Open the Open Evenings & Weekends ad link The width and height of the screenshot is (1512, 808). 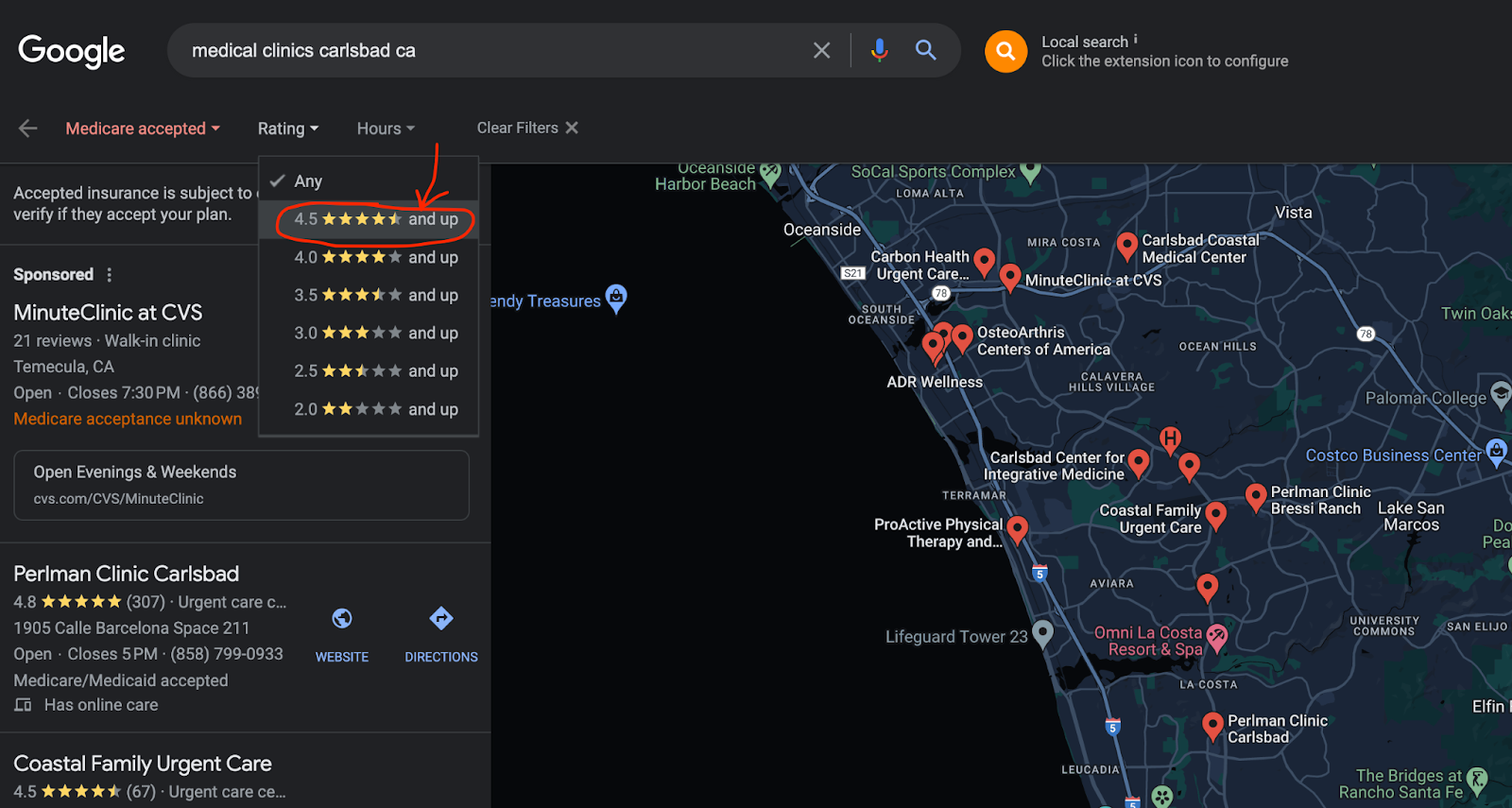[x=135, y=473]
